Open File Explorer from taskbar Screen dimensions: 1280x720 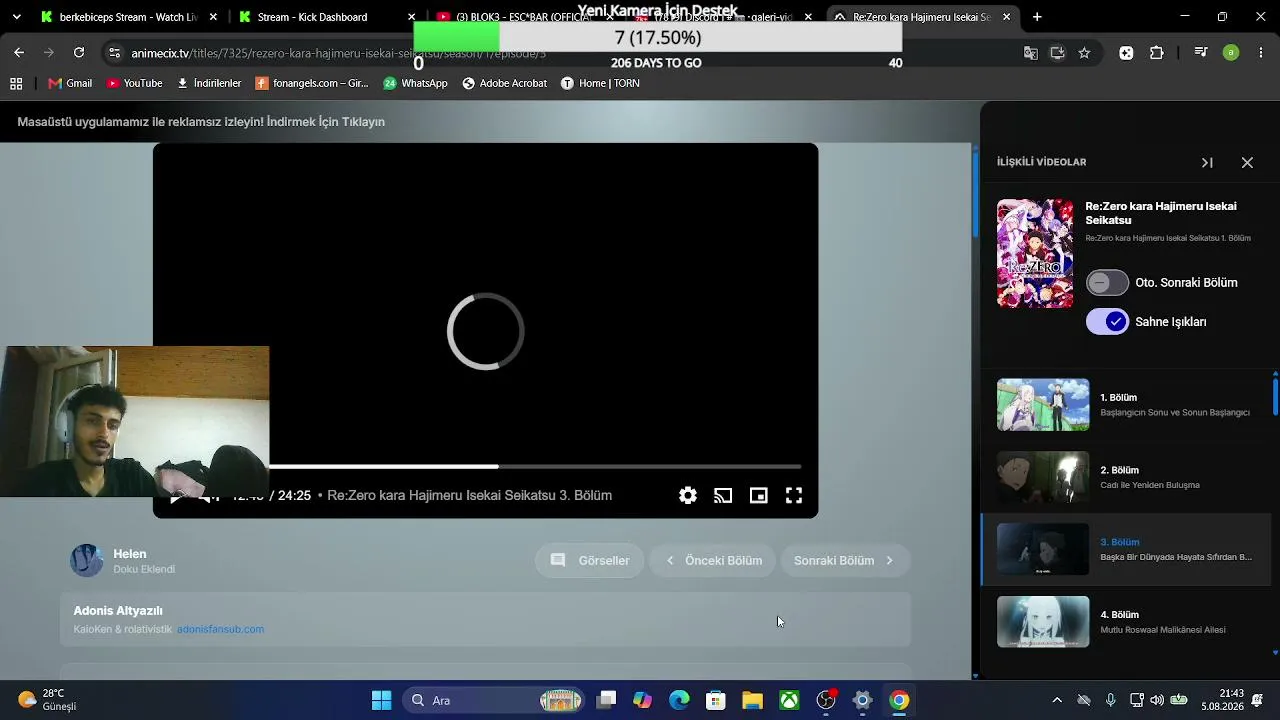click(x=753, y=700)
